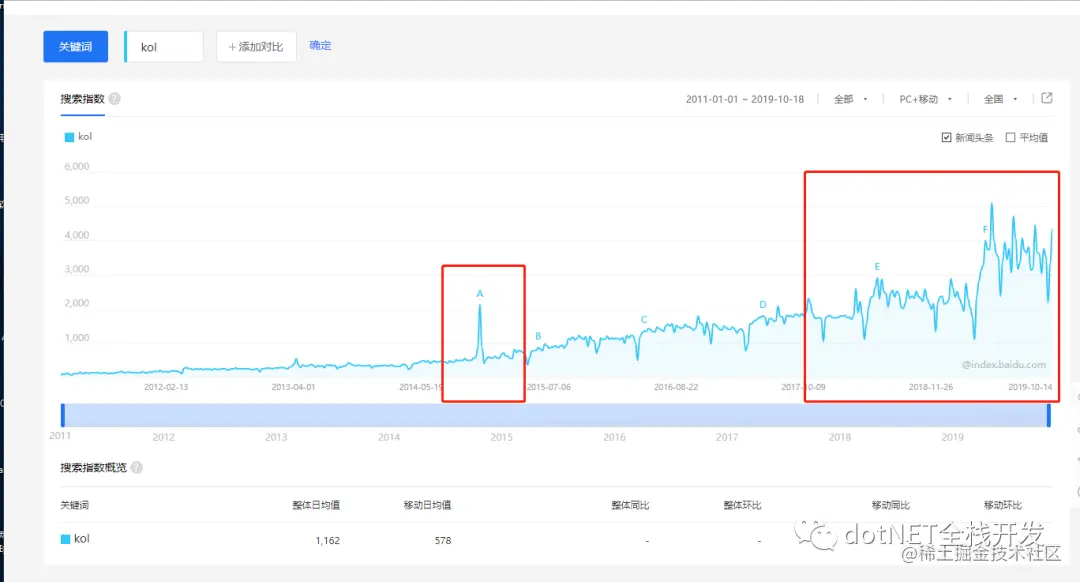Screen dimensions: 1080x582
Task: Click the 整体同比 column header
Action: (630, 505)
